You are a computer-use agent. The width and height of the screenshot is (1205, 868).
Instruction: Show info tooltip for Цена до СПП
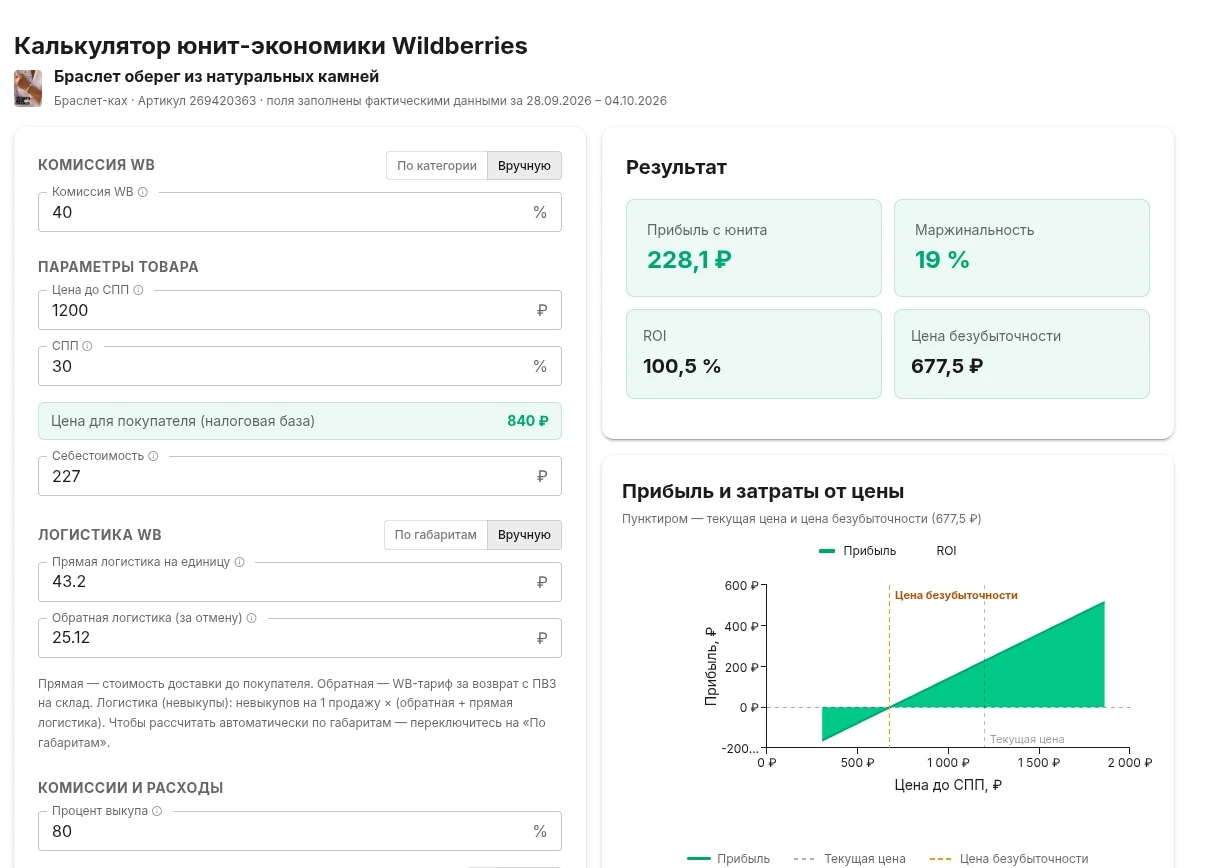(138, 290)
